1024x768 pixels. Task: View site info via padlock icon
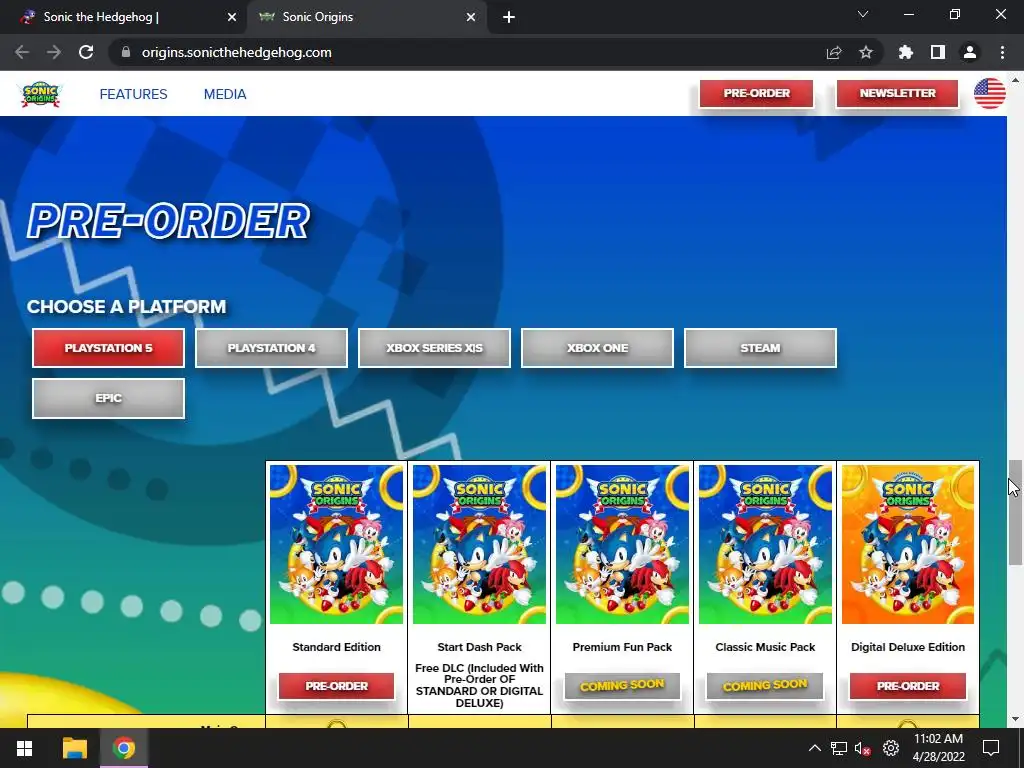coord(126,52)
